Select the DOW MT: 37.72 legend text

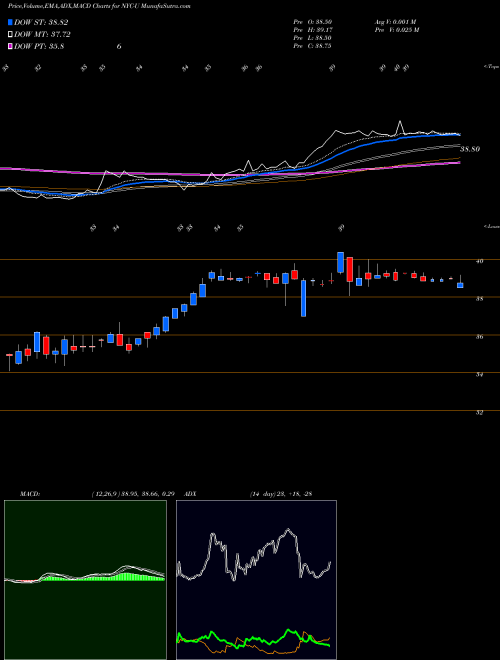coord(43,35)
